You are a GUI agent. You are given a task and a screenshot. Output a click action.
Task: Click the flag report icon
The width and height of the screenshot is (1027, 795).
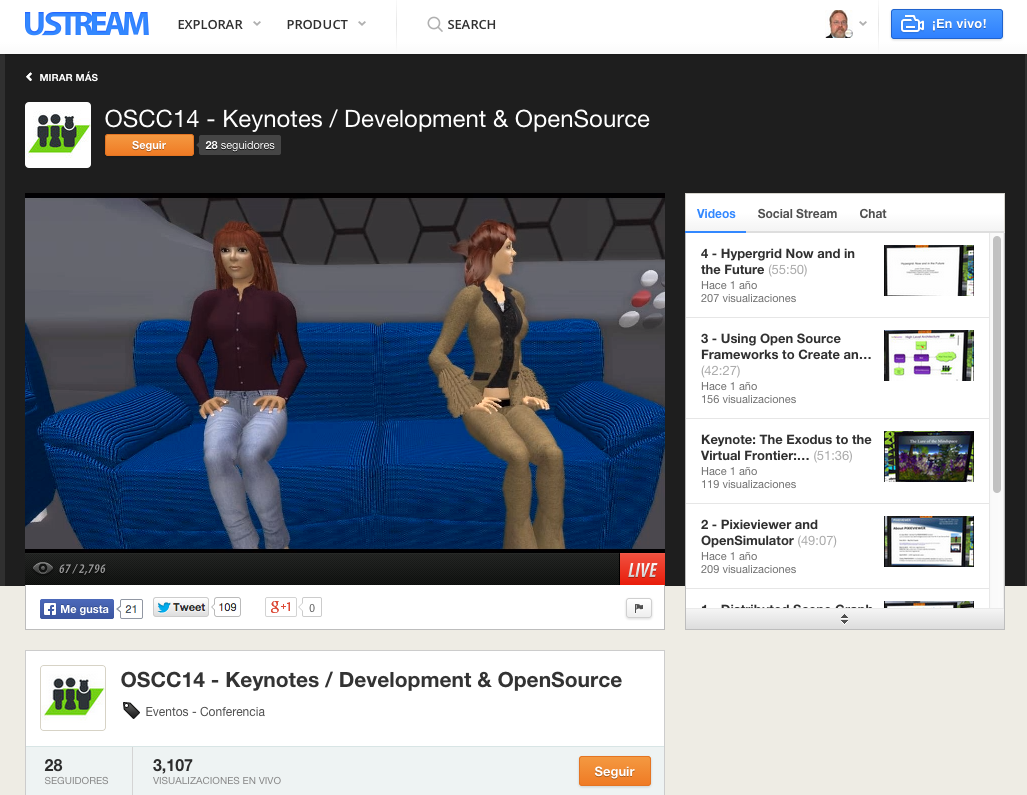pyautogui.click(x=639, y=608)
